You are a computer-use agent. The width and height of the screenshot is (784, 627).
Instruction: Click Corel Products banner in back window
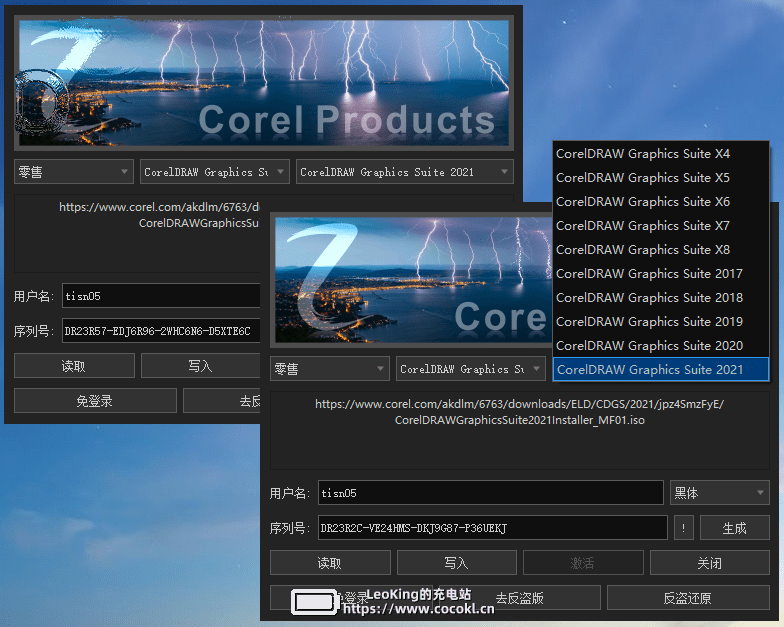(x=264, y=83)
